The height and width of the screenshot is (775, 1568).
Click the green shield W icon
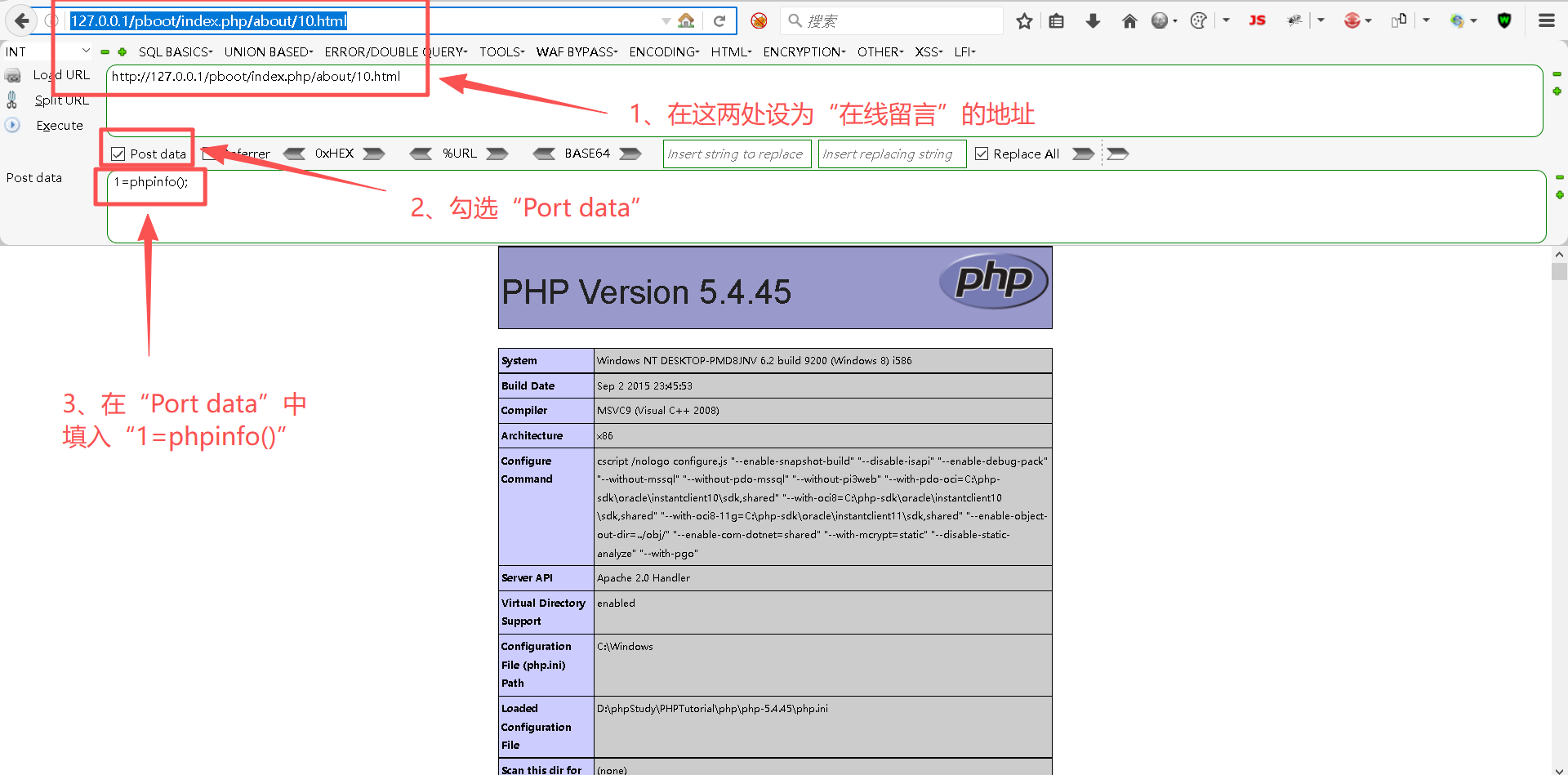coord(1504,21)
